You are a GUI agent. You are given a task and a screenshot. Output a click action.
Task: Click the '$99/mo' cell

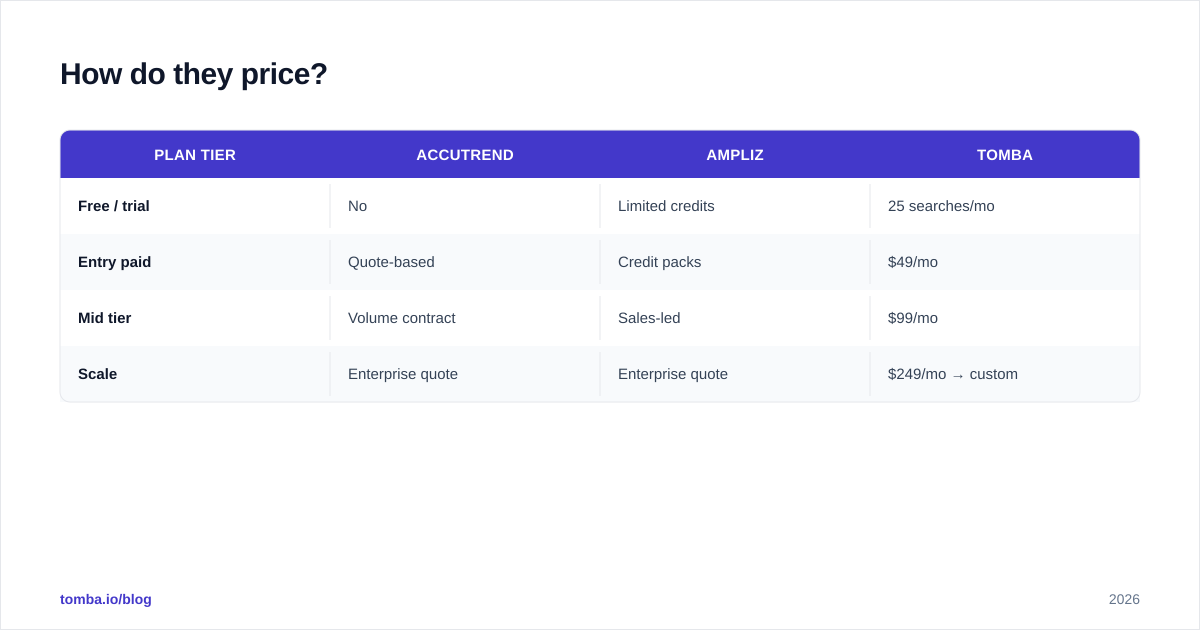(1005, 318)
